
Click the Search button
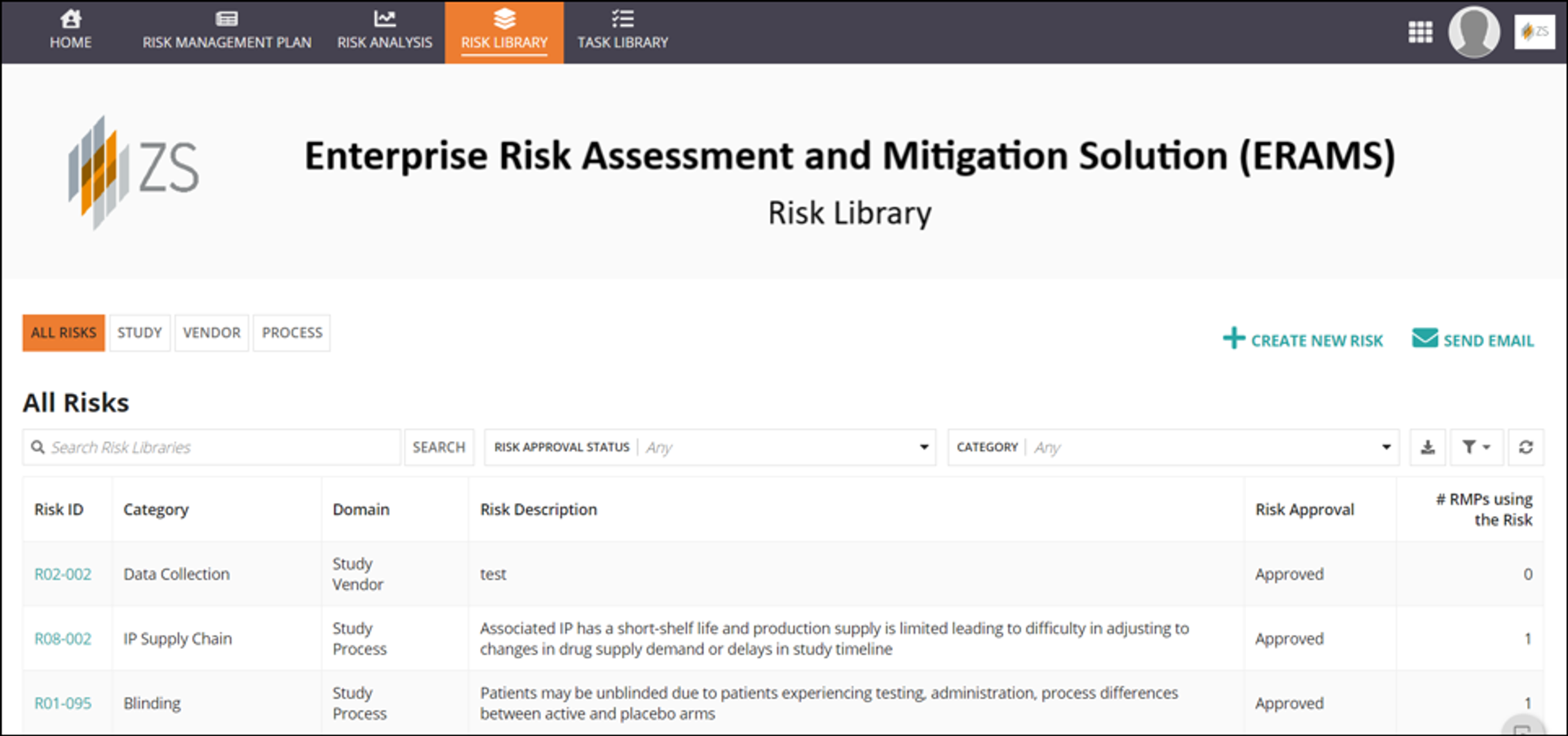pos(439,448)
